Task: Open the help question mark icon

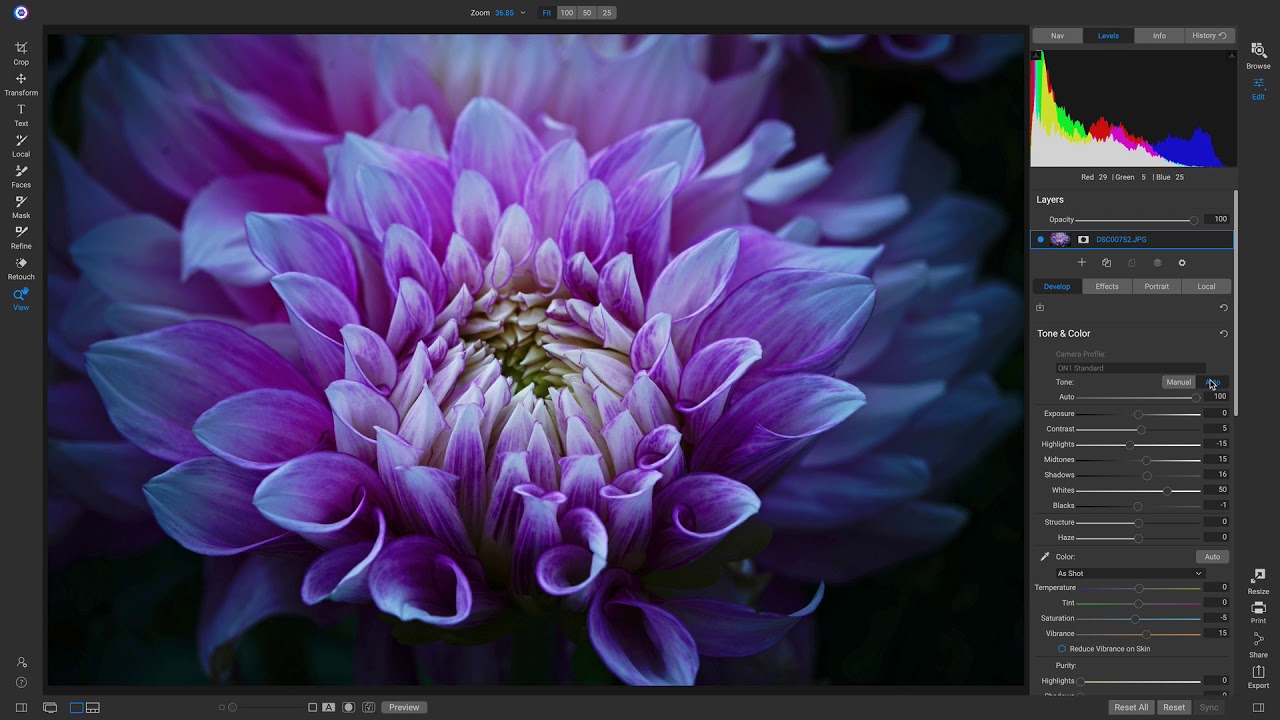Action: point(21,683)
